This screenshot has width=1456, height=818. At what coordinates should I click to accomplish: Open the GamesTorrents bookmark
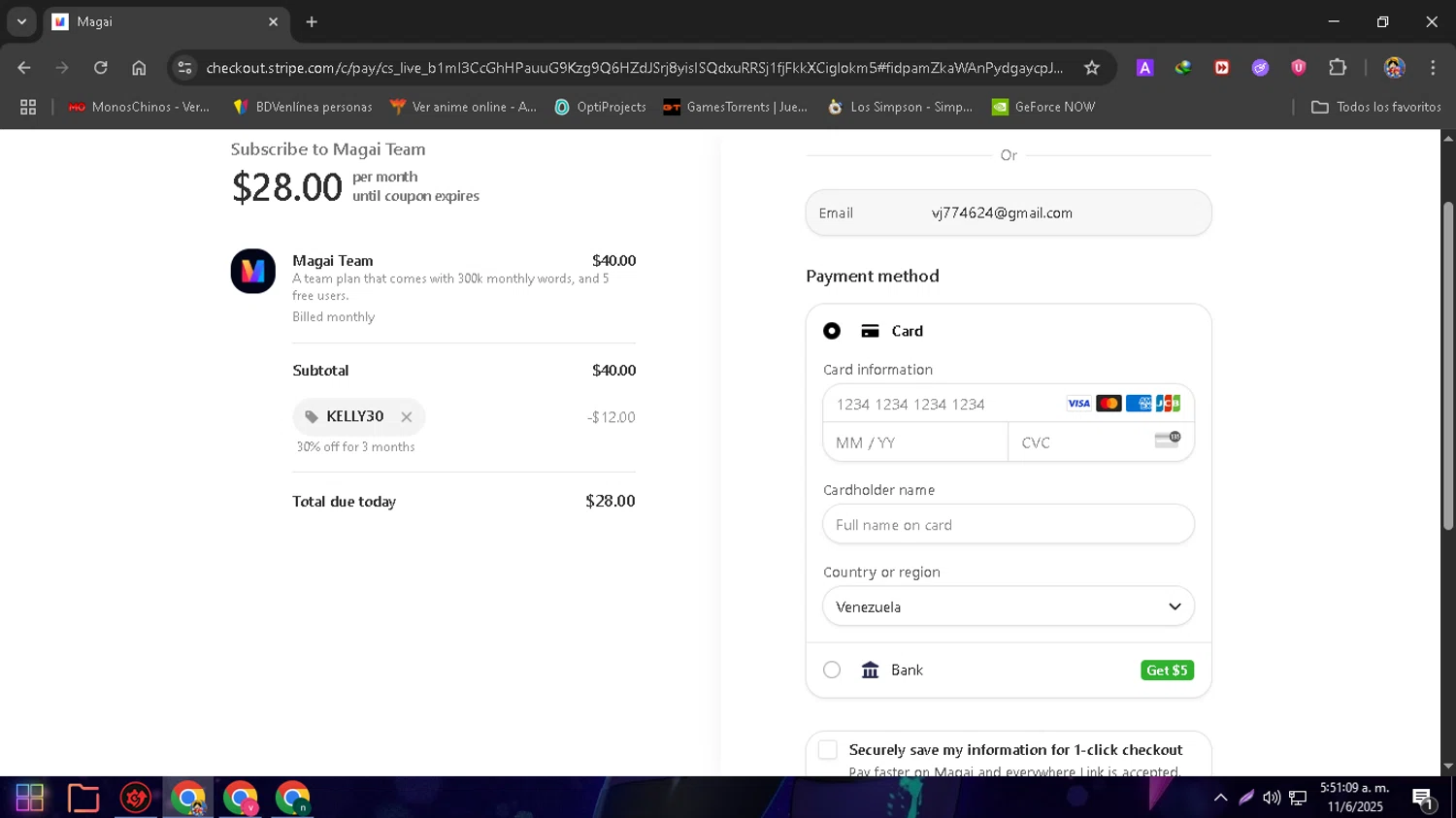pyautogui.click(x=735, y=107)
